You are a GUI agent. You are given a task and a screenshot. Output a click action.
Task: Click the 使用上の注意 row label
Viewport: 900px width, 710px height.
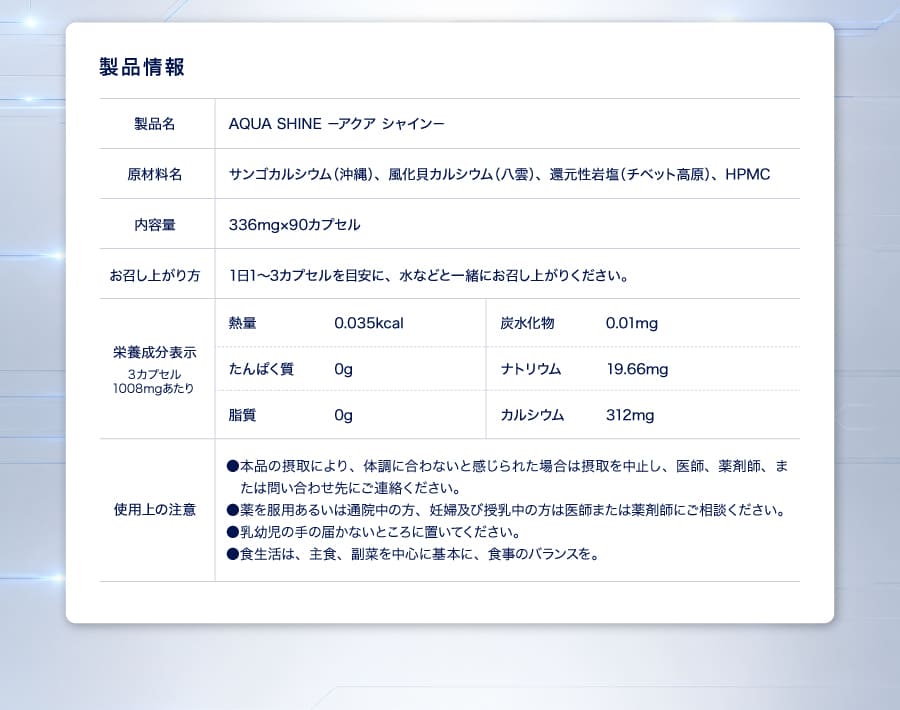coord(154,510)
